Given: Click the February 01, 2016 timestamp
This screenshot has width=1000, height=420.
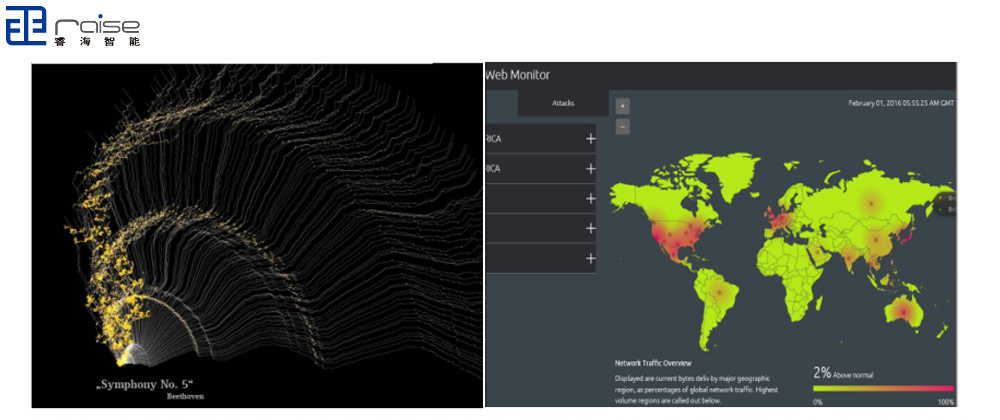Looking at the screenshot, I should [901, 103].
